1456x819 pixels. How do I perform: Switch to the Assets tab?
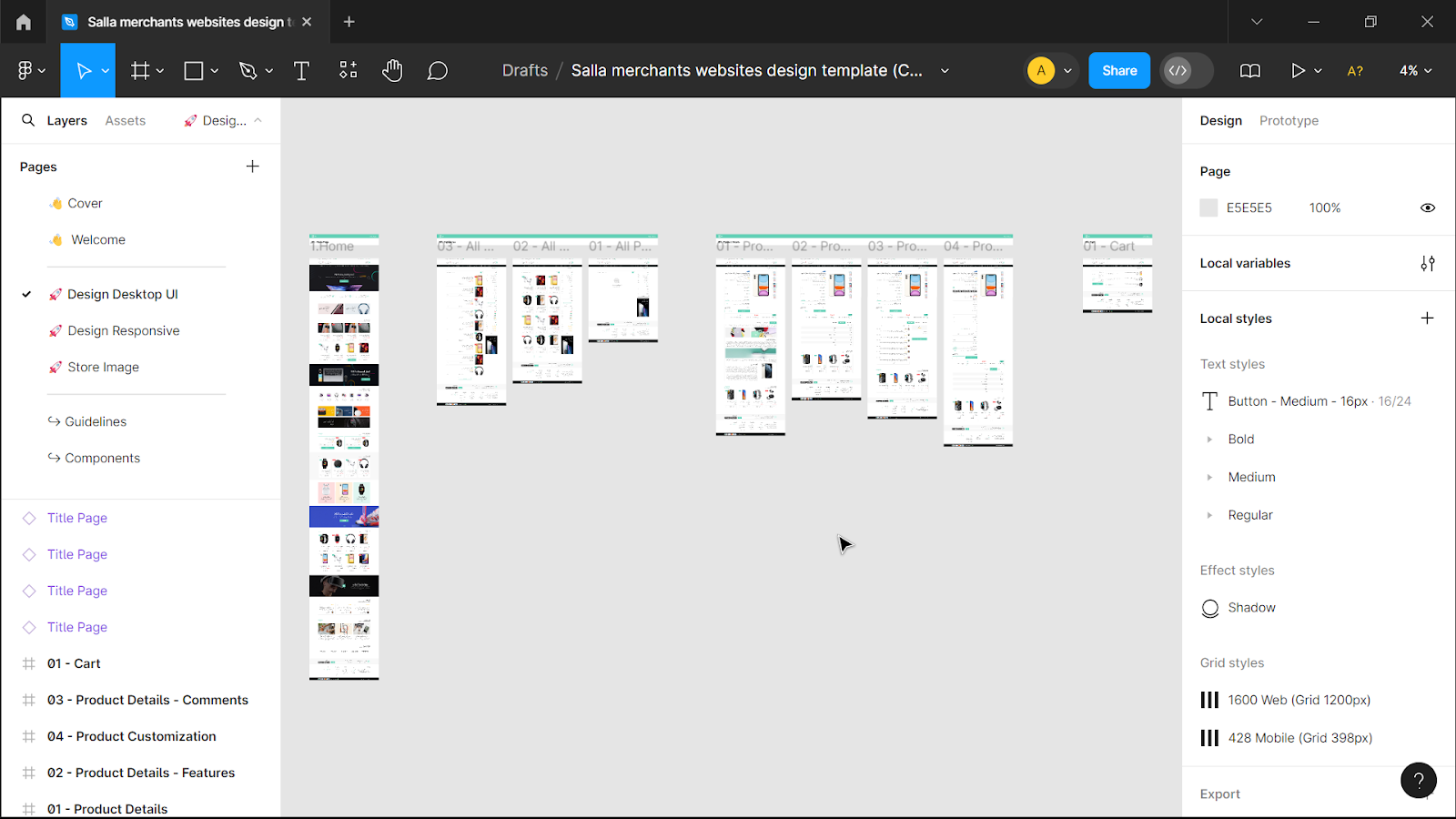click(x=126, y=119)
